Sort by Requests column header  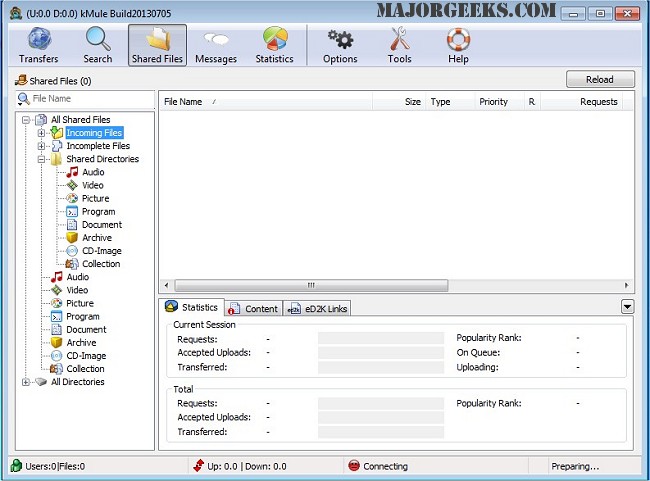point(582,102)
